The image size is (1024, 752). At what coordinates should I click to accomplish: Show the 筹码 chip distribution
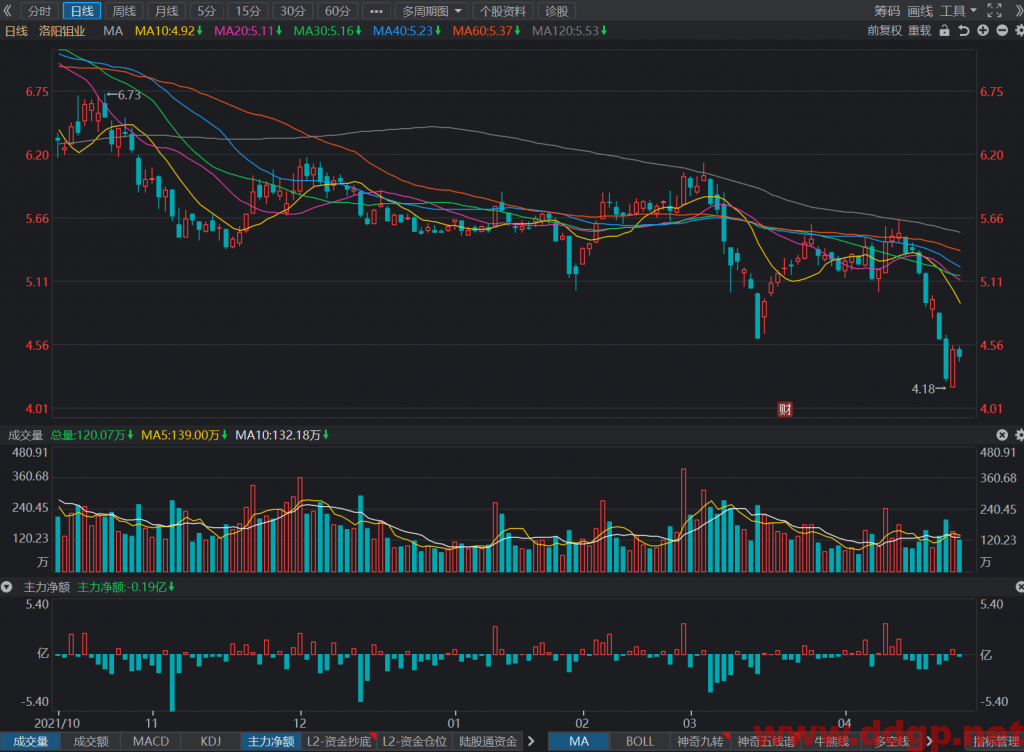coord(887,11)
